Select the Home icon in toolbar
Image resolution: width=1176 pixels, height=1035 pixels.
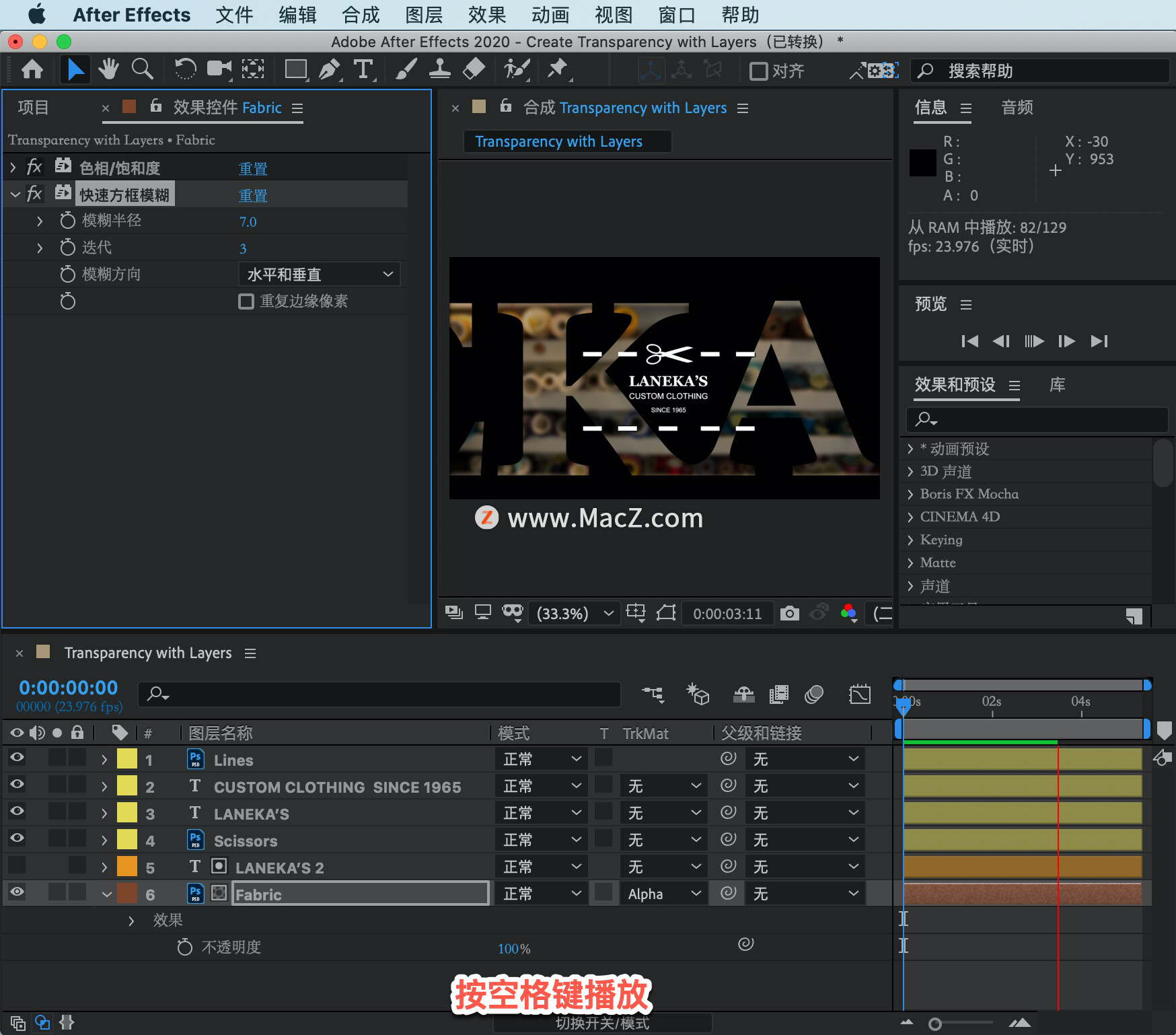click(x=32, y=70)
